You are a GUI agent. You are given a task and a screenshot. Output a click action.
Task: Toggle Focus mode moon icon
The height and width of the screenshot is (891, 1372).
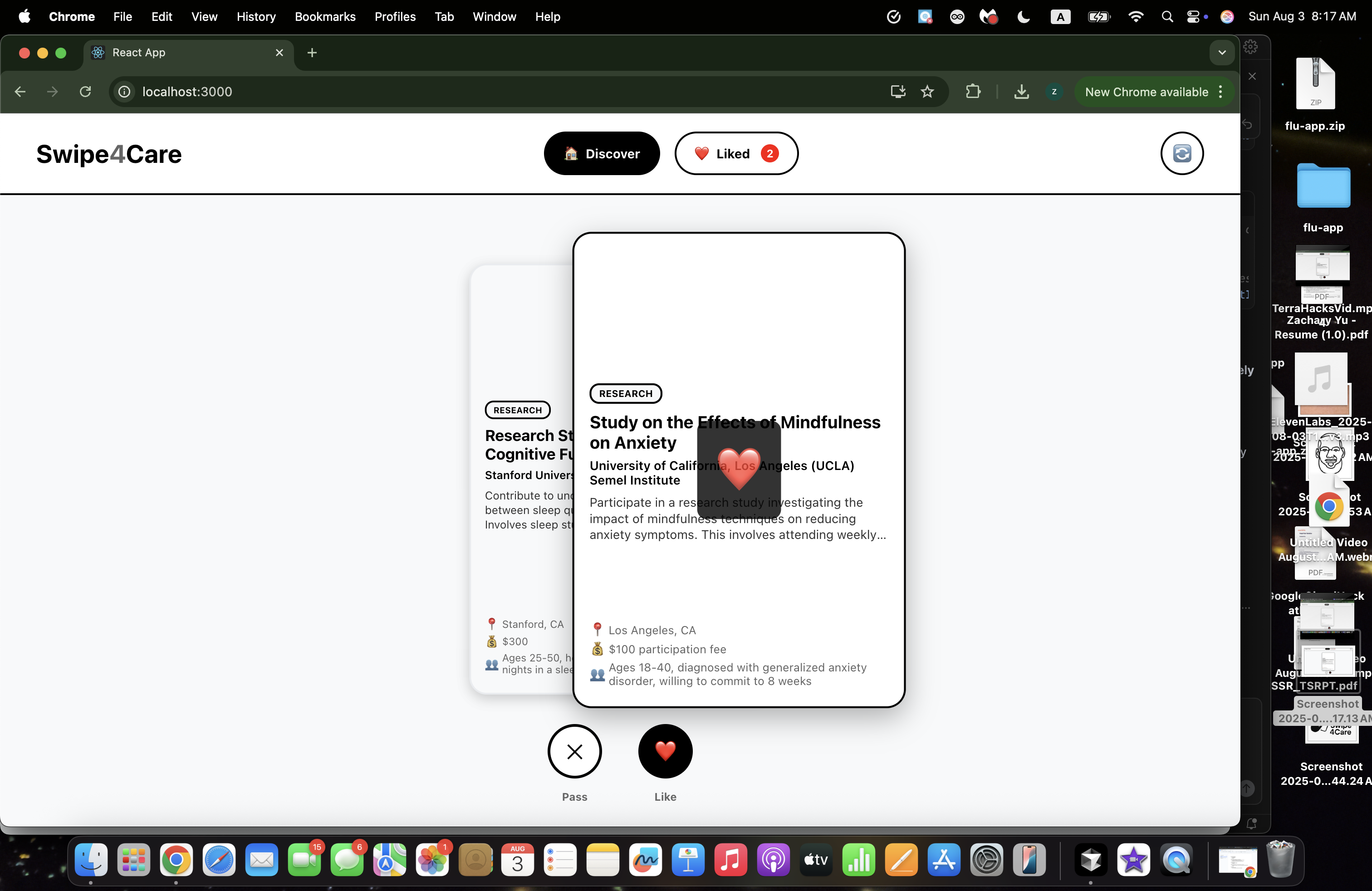pos(1023,17)
